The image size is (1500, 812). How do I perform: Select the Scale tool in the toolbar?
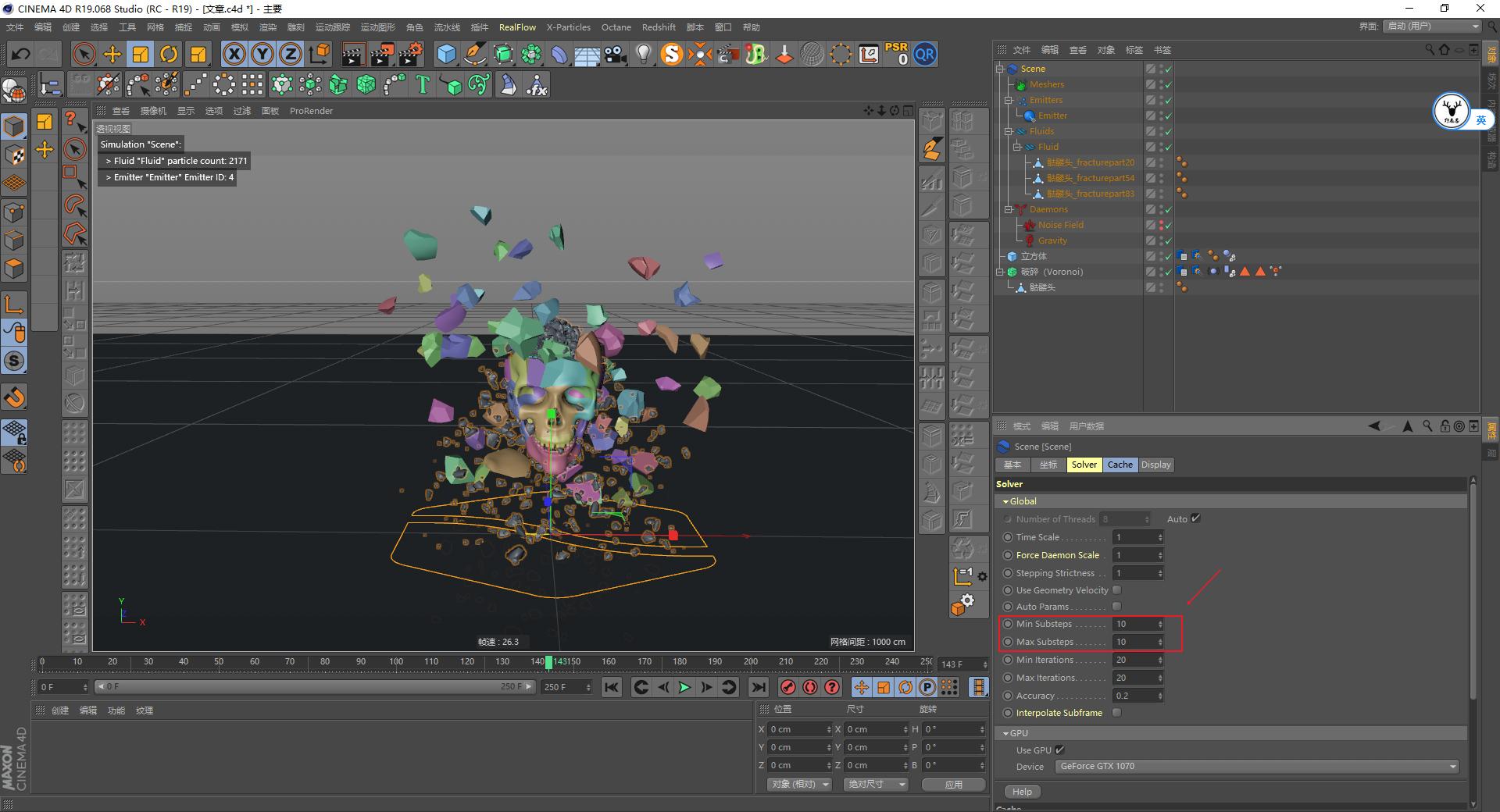tap(141, 54)
